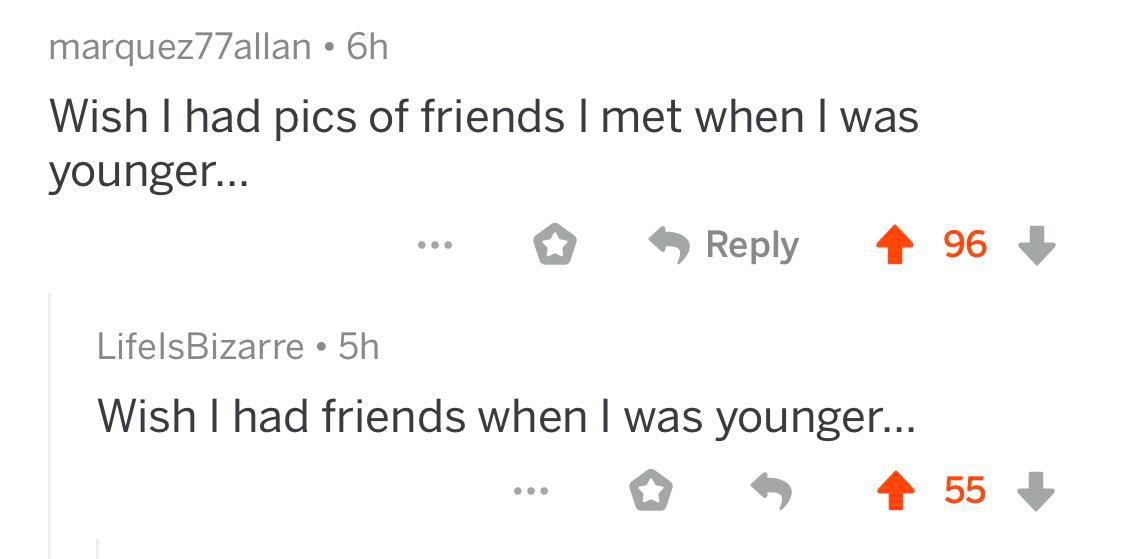Downvote marquez77allan's comment
The width and height of the screenshot is (1125, 559).
pyautogui.click(x=1036, y=244)
